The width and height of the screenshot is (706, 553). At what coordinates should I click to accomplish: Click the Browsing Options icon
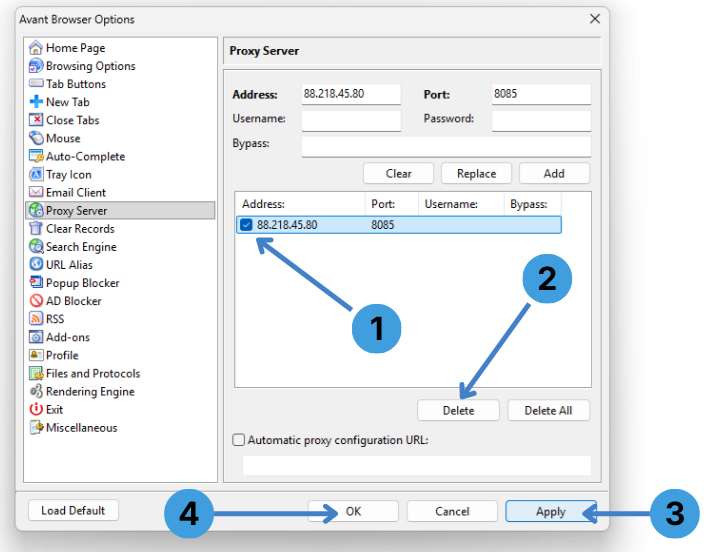(x=36, y=66)
